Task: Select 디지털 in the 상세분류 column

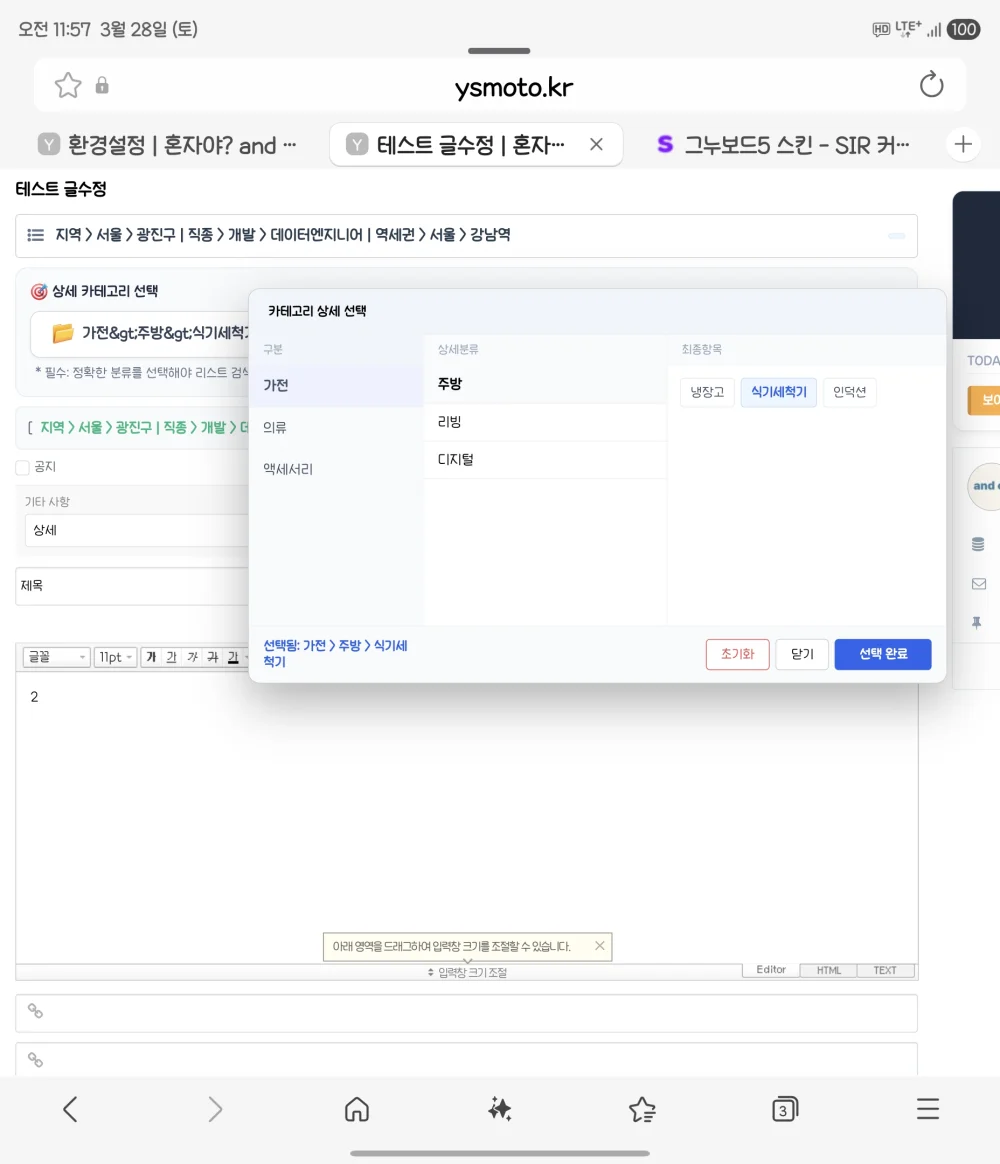Action: [x=546, y=460]
